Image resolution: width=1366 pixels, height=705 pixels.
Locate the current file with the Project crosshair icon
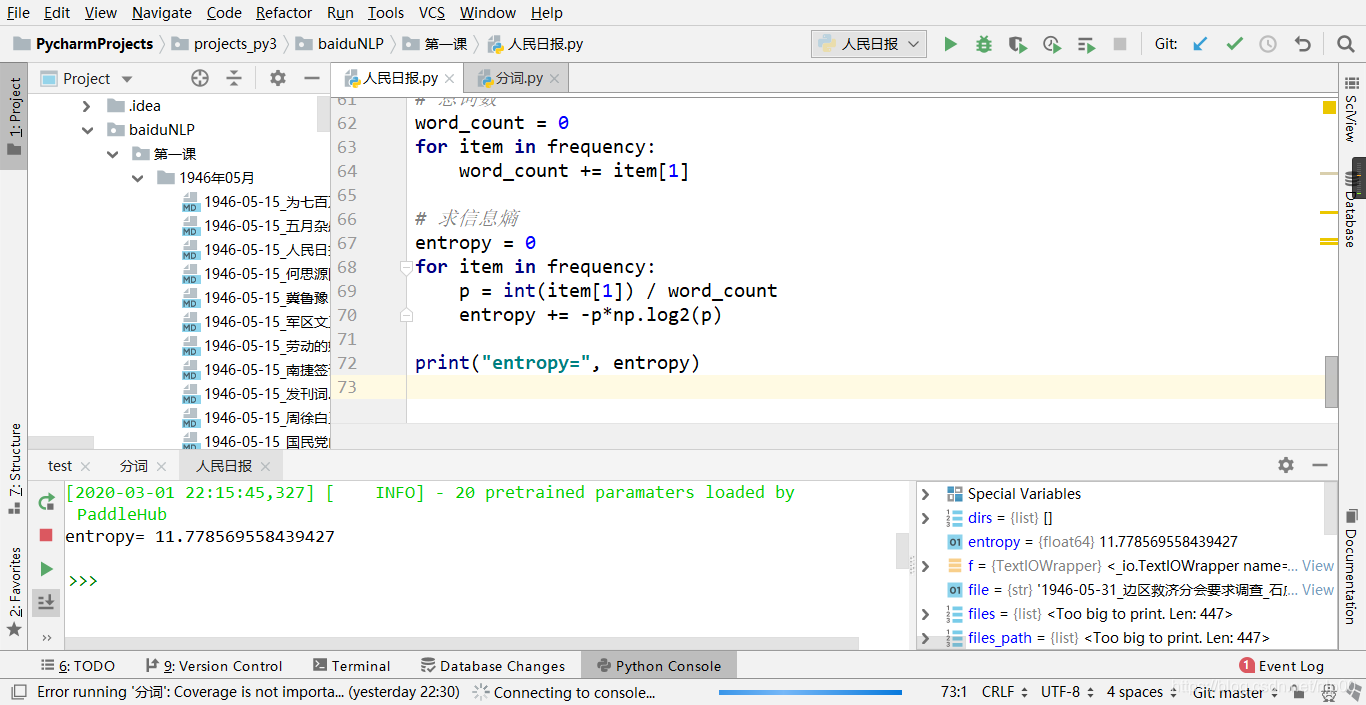tap(200, 78)
